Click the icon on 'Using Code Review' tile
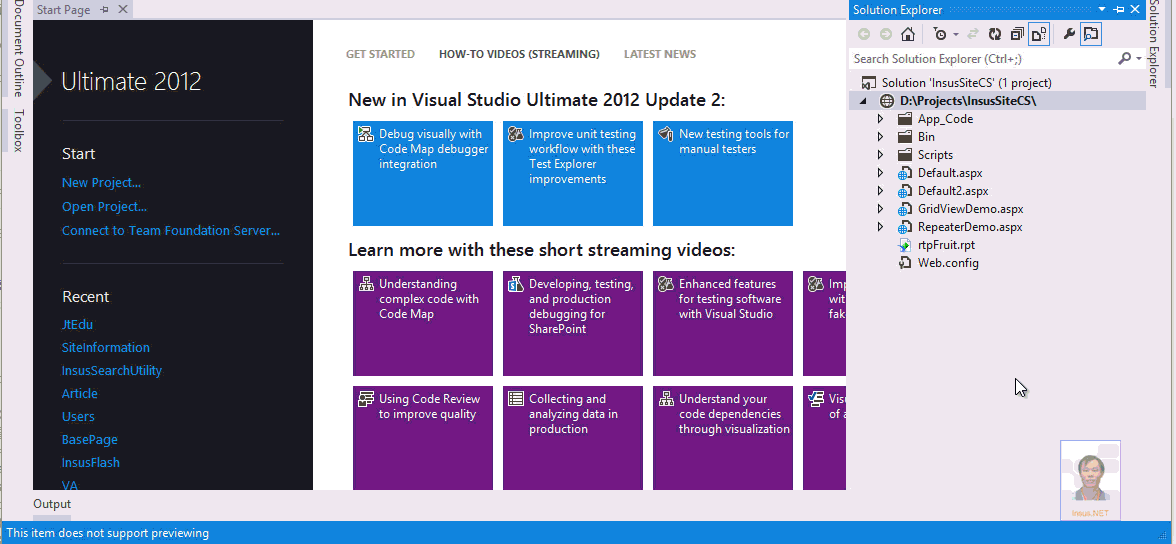Screen dimensions: 1176x544 point(366,399)
